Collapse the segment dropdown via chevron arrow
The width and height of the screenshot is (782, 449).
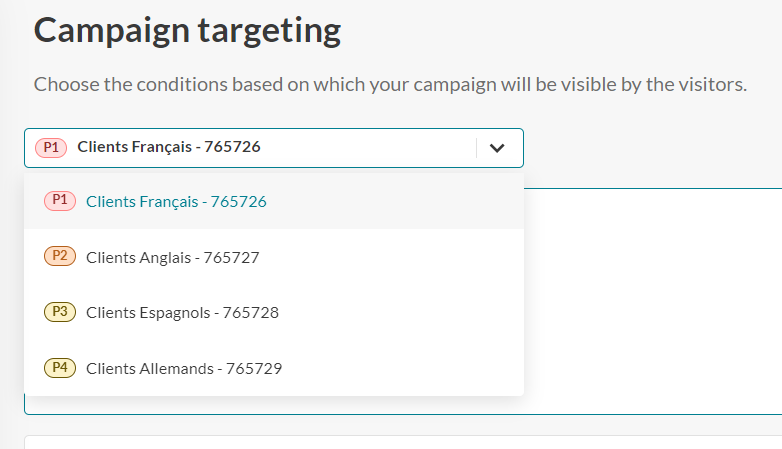(x=497, y=148)
